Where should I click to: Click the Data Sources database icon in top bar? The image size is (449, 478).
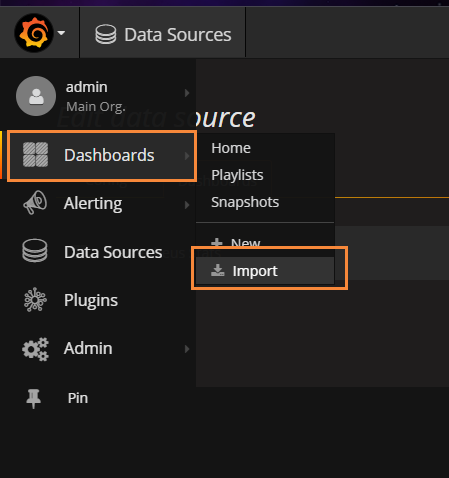pos(106,34)
